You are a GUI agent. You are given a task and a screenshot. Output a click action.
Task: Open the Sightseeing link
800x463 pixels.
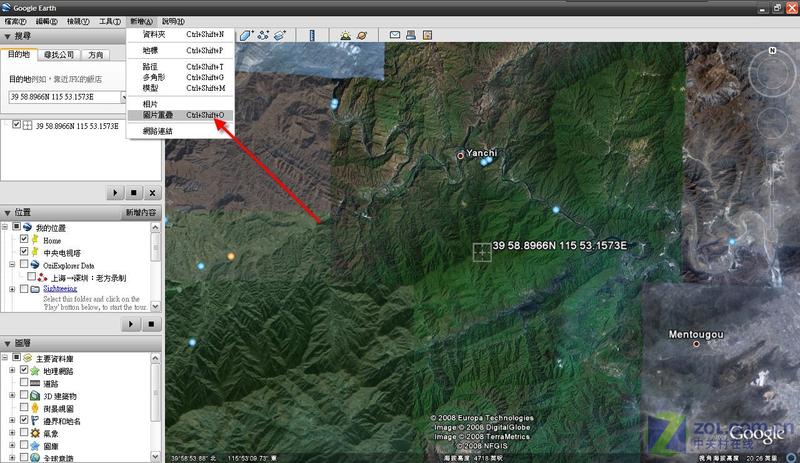[60, 289]
